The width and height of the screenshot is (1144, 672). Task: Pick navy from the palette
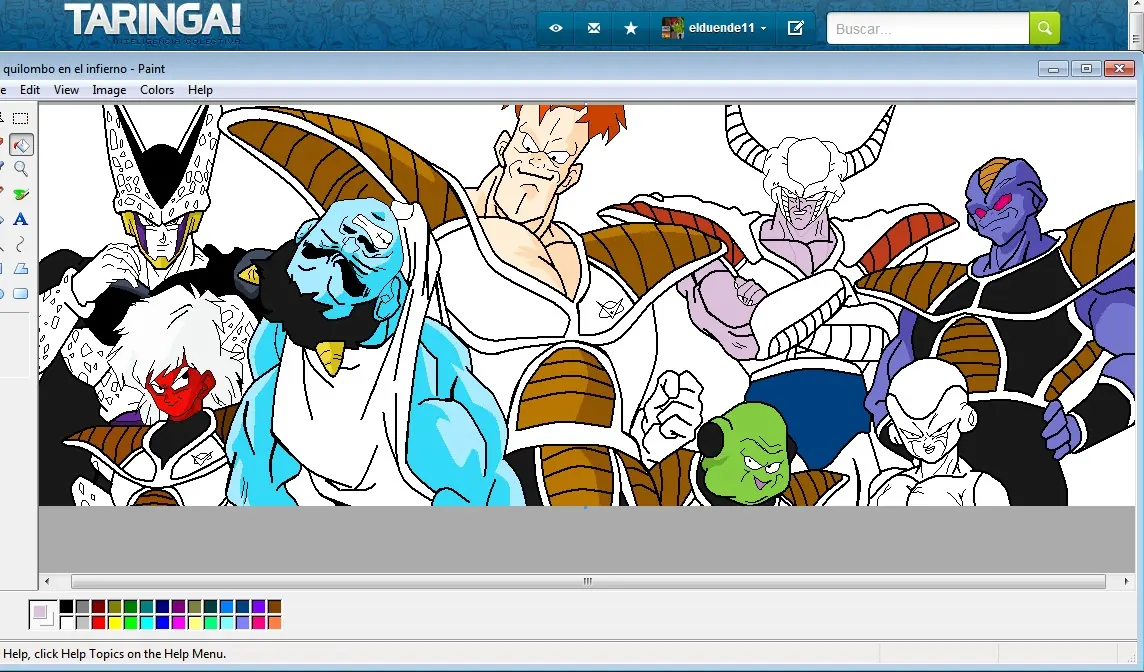tap(163, 606)
